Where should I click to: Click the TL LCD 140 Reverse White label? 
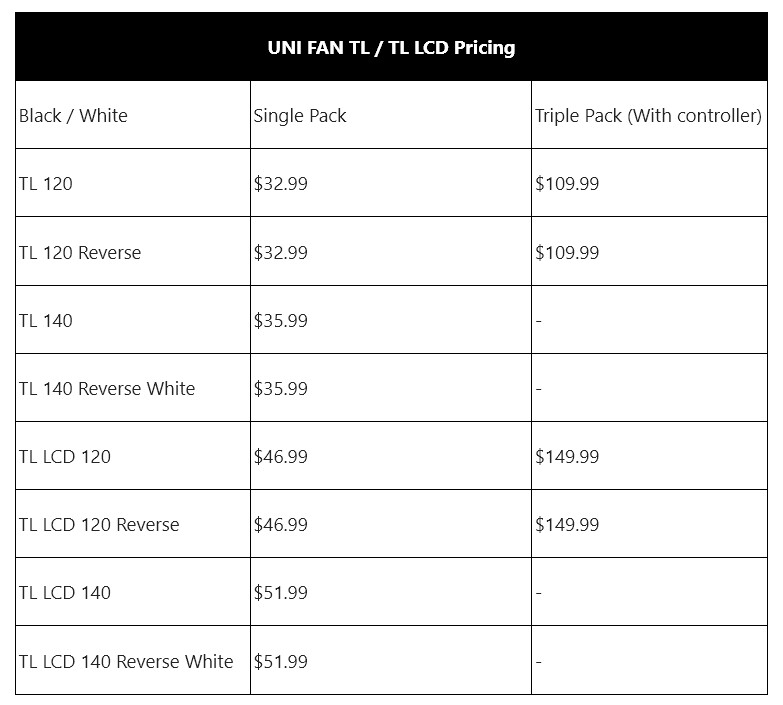[x=126, y=661]
